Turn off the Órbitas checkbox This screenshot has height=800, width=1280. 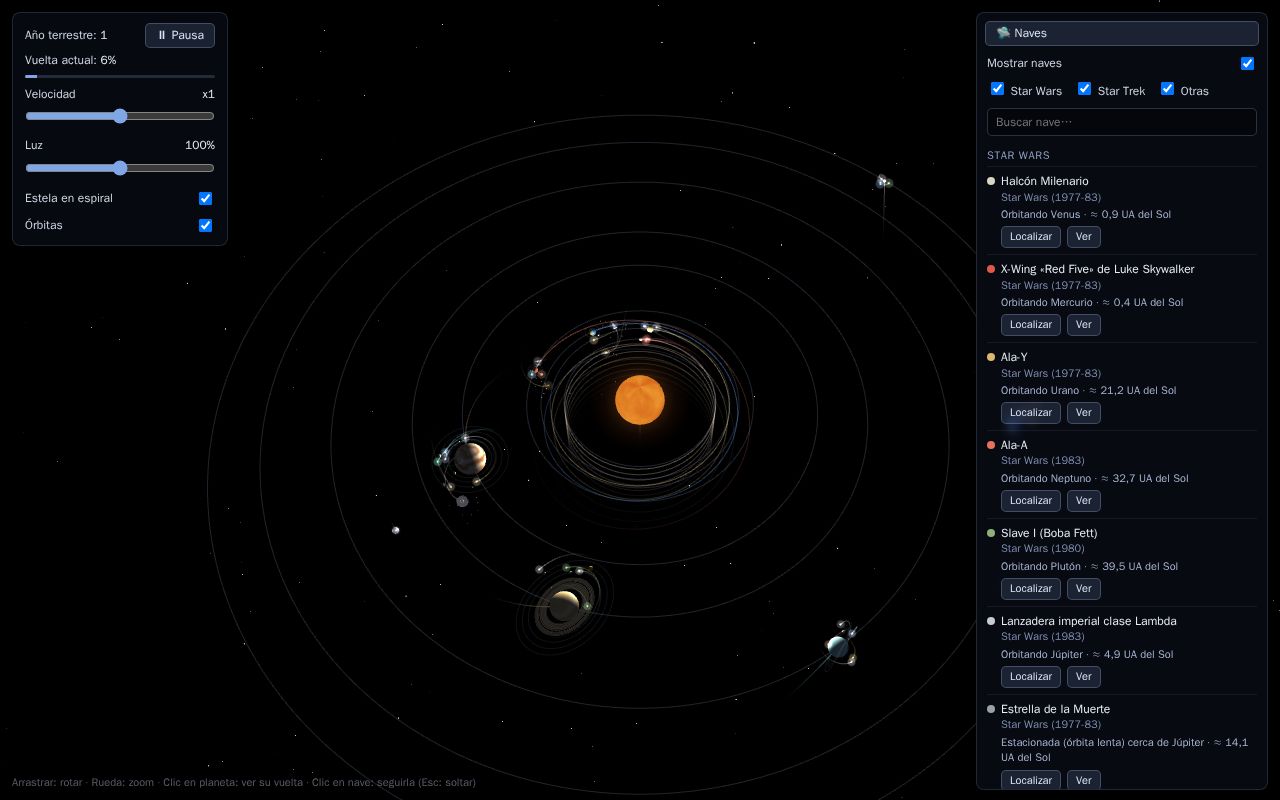coord(206,225)
